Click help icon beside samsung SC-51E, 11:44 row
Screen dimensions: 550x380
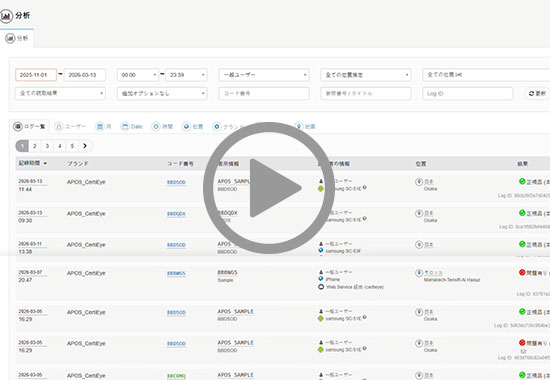click(x=364, y=187)
